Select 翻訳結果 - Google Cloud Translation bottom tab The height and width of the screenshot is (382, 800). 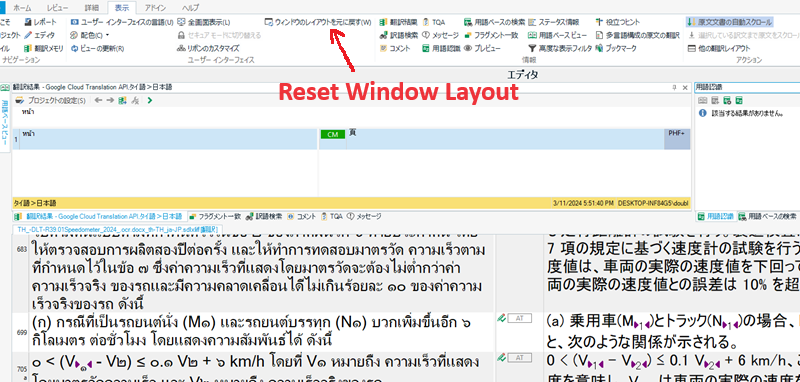click(x=99, y=216)
